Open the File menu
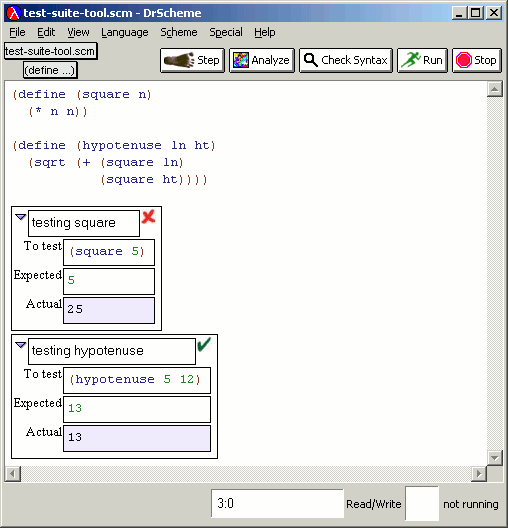 [x=17, y=32]
